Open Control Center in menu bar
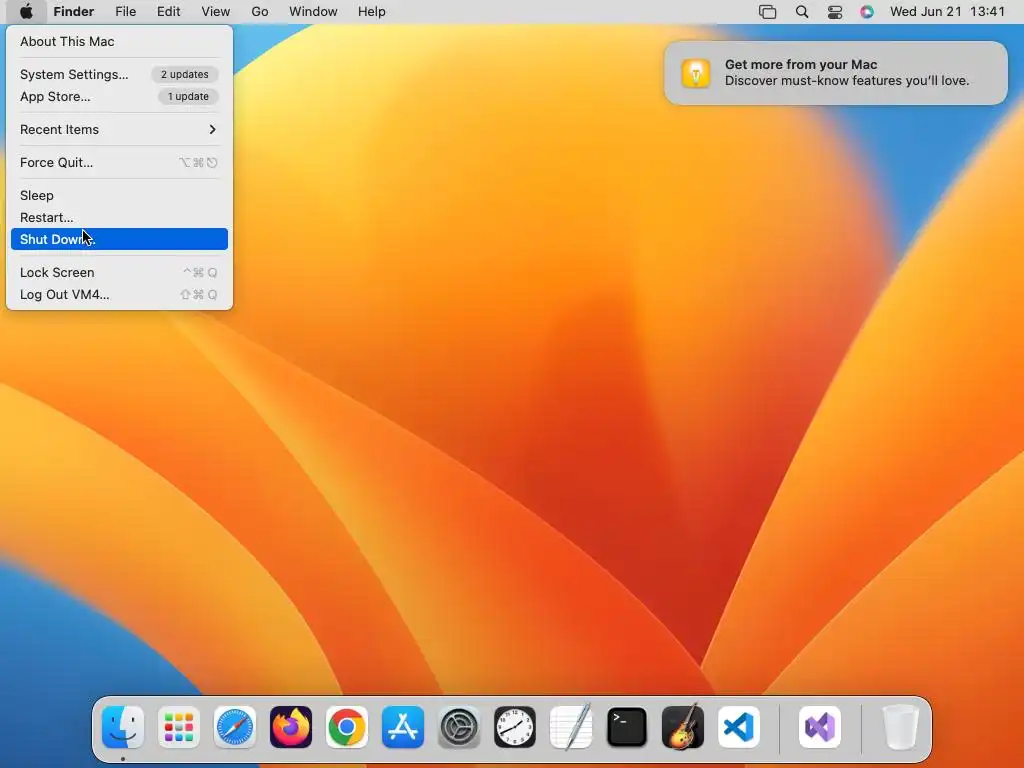This screenshot has width=1024, height=768. pos(835,12)
